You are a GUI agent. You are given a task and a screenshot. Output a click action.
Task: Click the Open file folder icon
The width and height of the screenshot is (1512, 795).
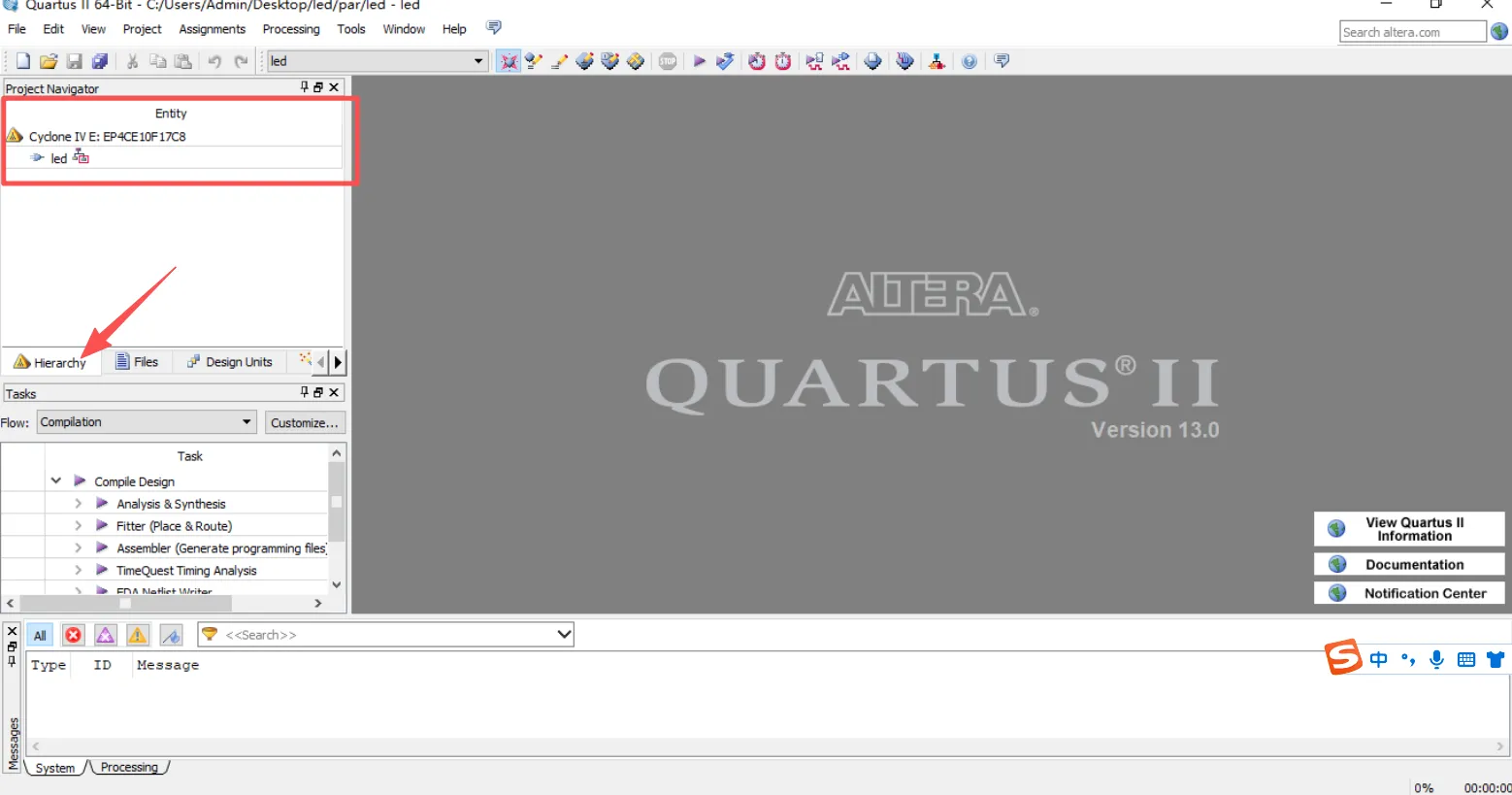click(x=49, y=61)
